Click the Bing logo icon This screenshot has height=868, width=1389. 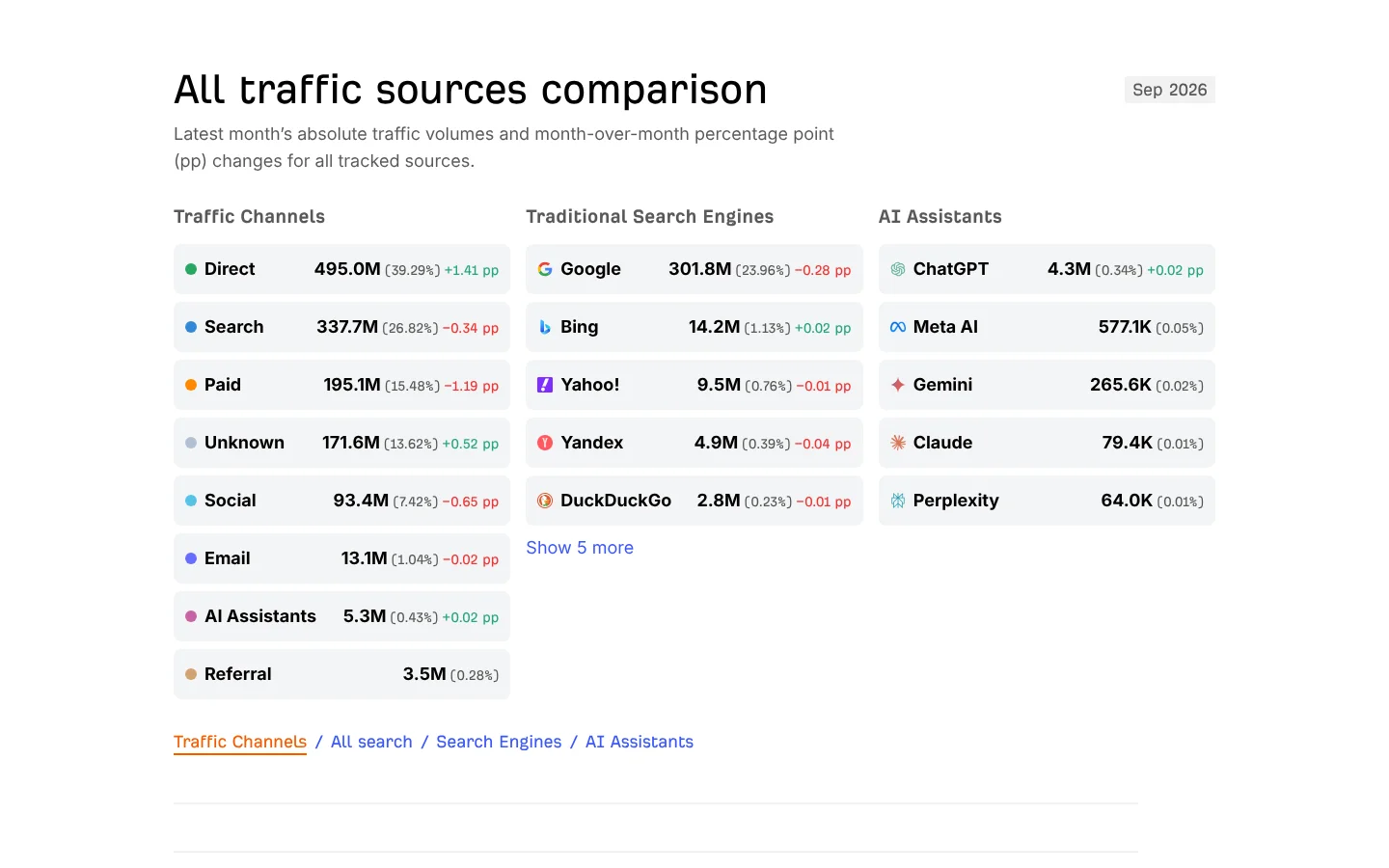[x=545, y=327]
